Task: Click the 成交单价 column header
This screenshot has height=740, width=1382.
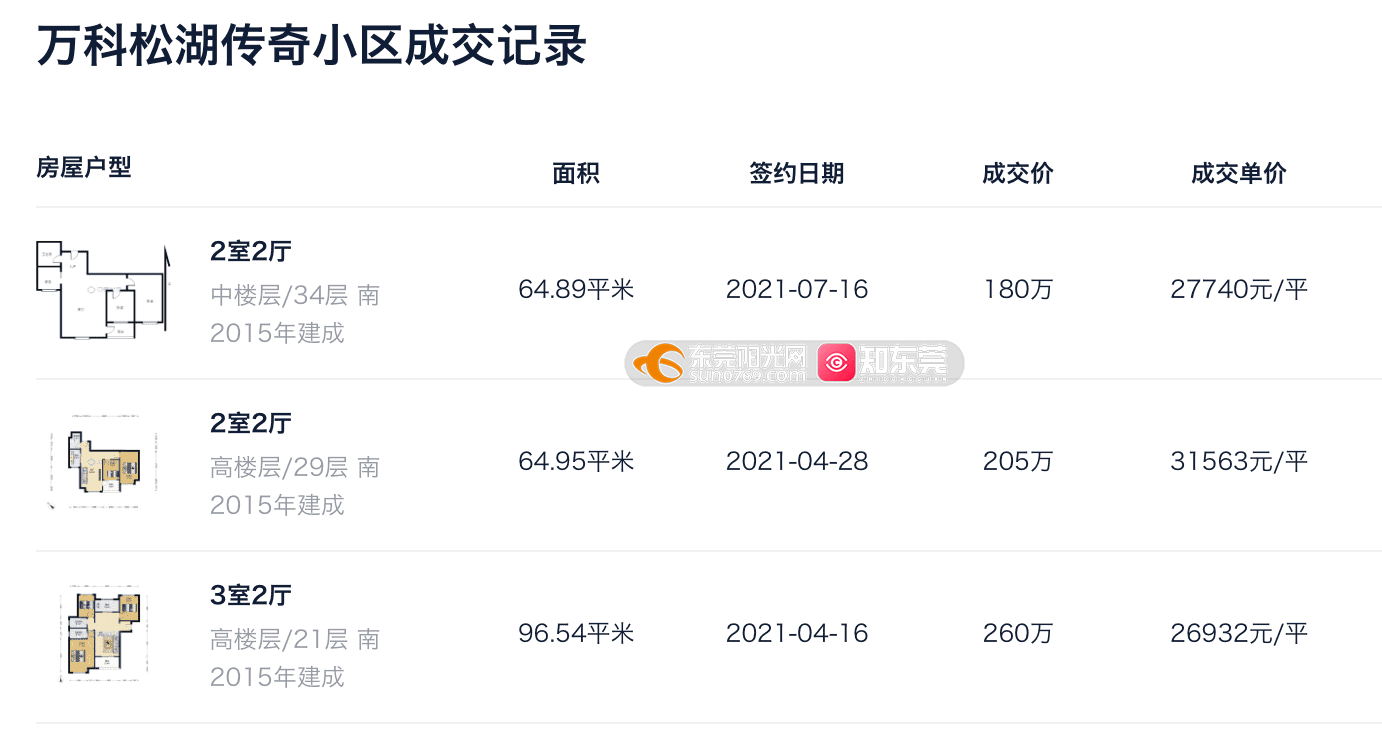Action: pyautogui.click(x=1239, y=173)
